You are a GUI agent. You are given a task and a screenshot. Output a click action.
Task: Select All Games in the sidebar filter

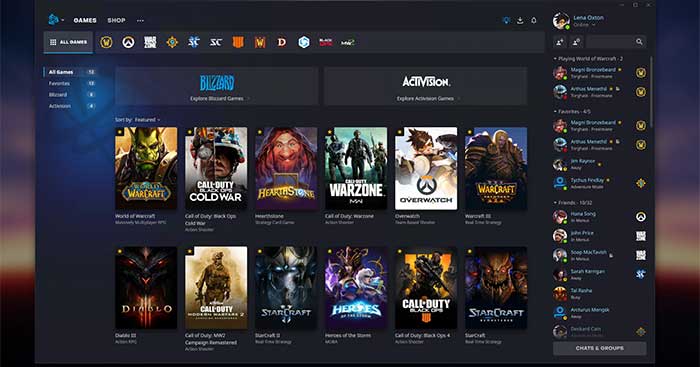pos(71,72)
